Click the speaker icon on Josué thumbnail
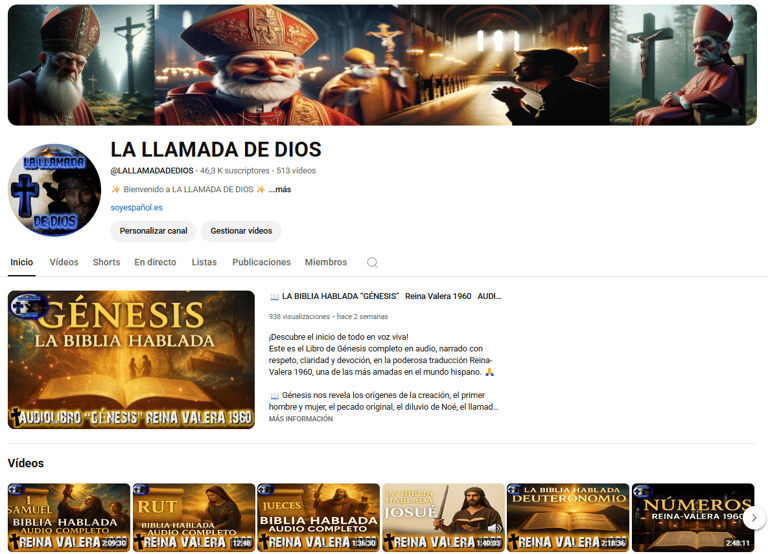The height and width of the screenshot is (554, 768). tap(495, 528)
